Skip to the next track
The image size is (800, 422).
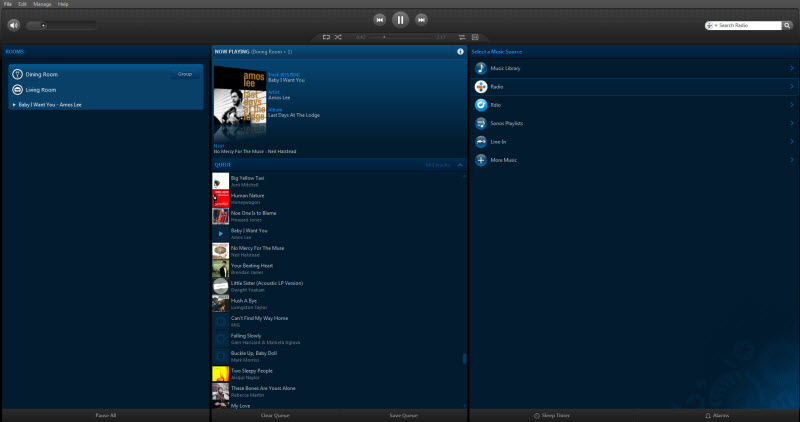[422, 19]
